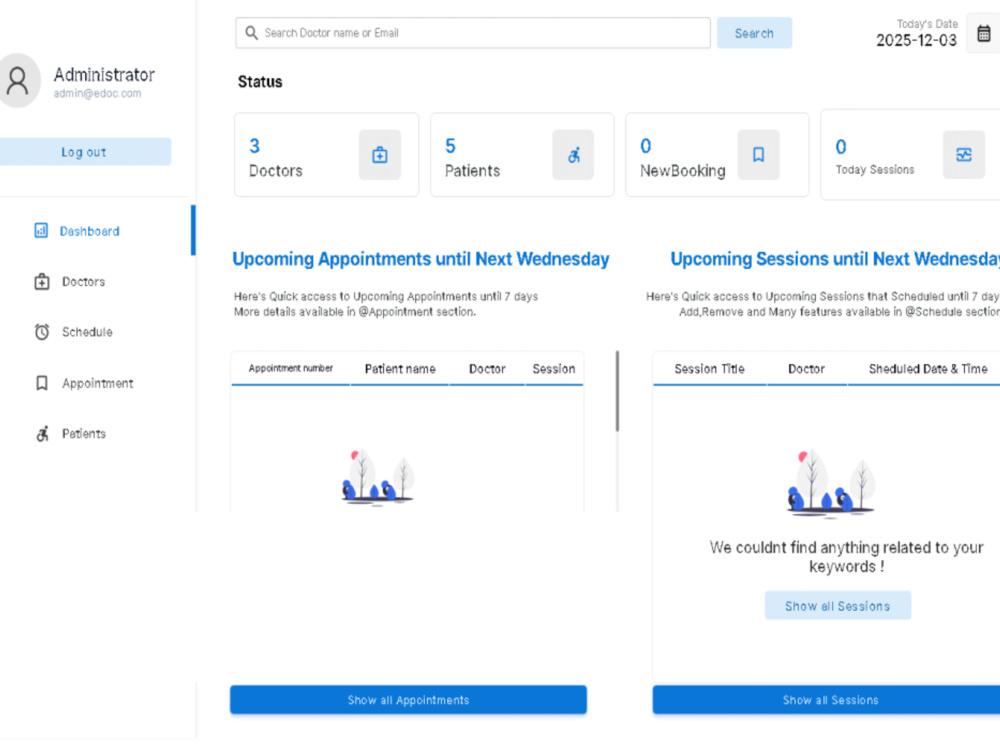The width and height of the screenshot is (1000, 750).
Task: Select the Appointment menu item
Action: (x=96, y=383)
